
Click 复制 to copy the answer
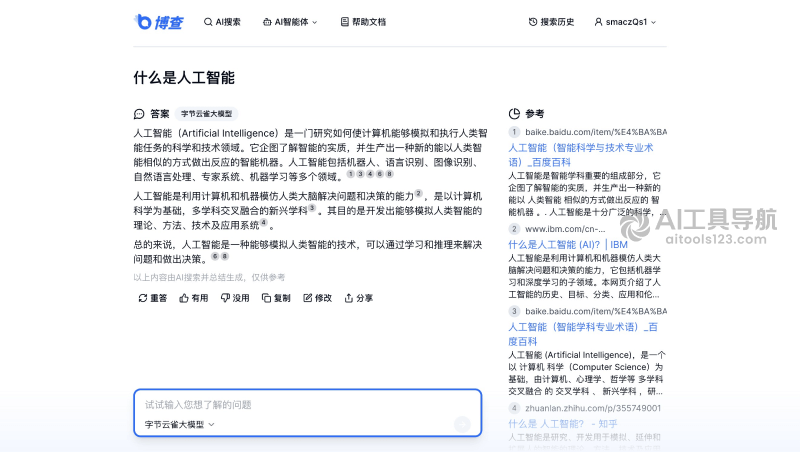click(x=276, y=298)
